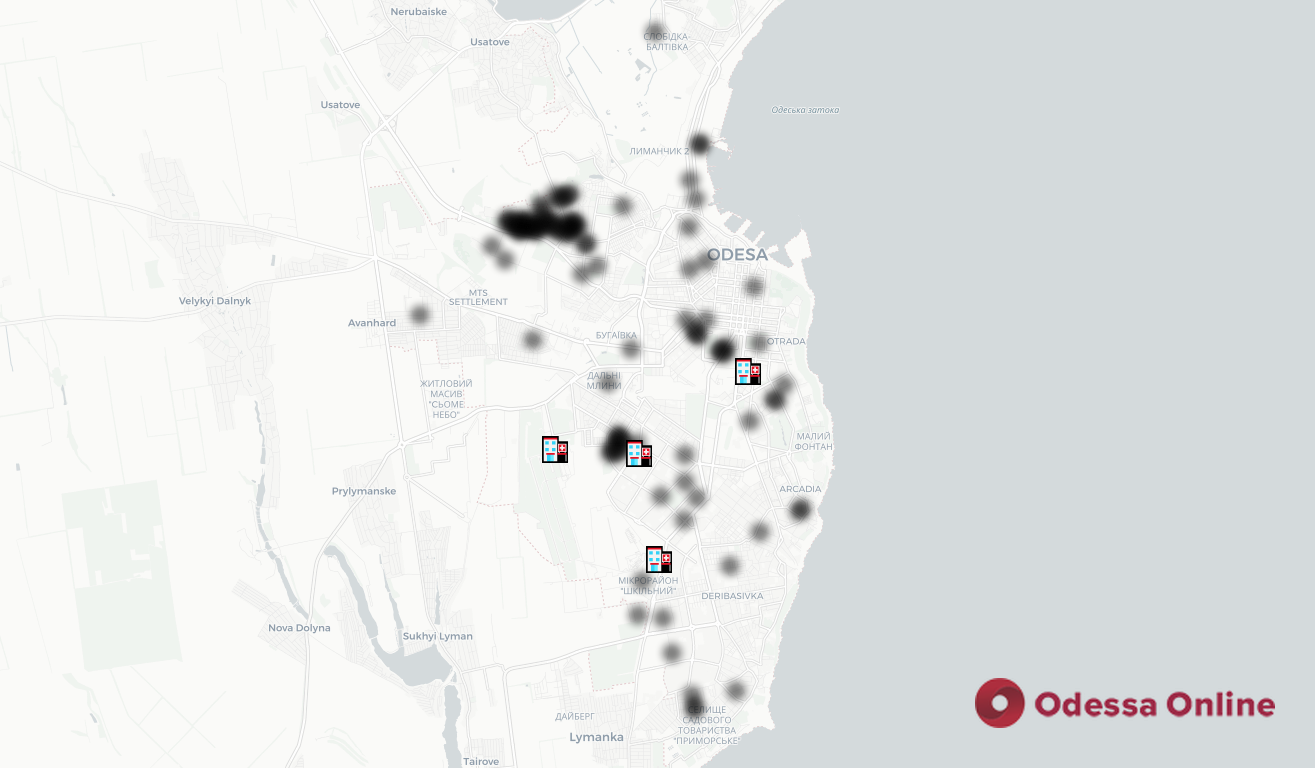Click the Одеська затока bay label
1315x768 pixels.
click(806, 110)
